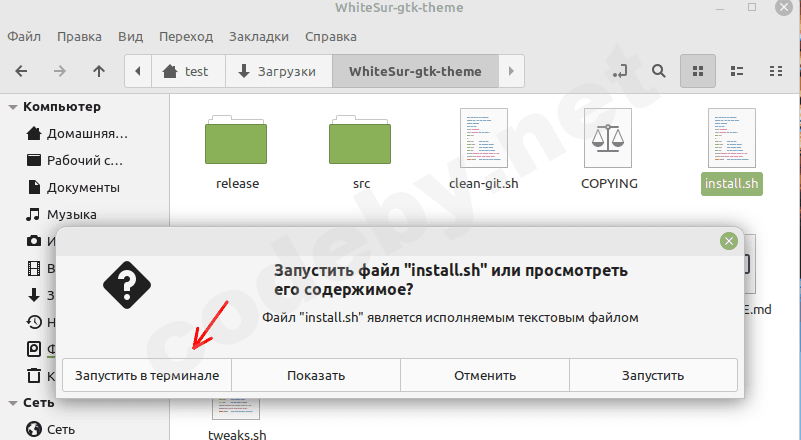Go forward with the right arrow button
The width and height of the screenshot is (801, 440).
click(x=60, y=71)
